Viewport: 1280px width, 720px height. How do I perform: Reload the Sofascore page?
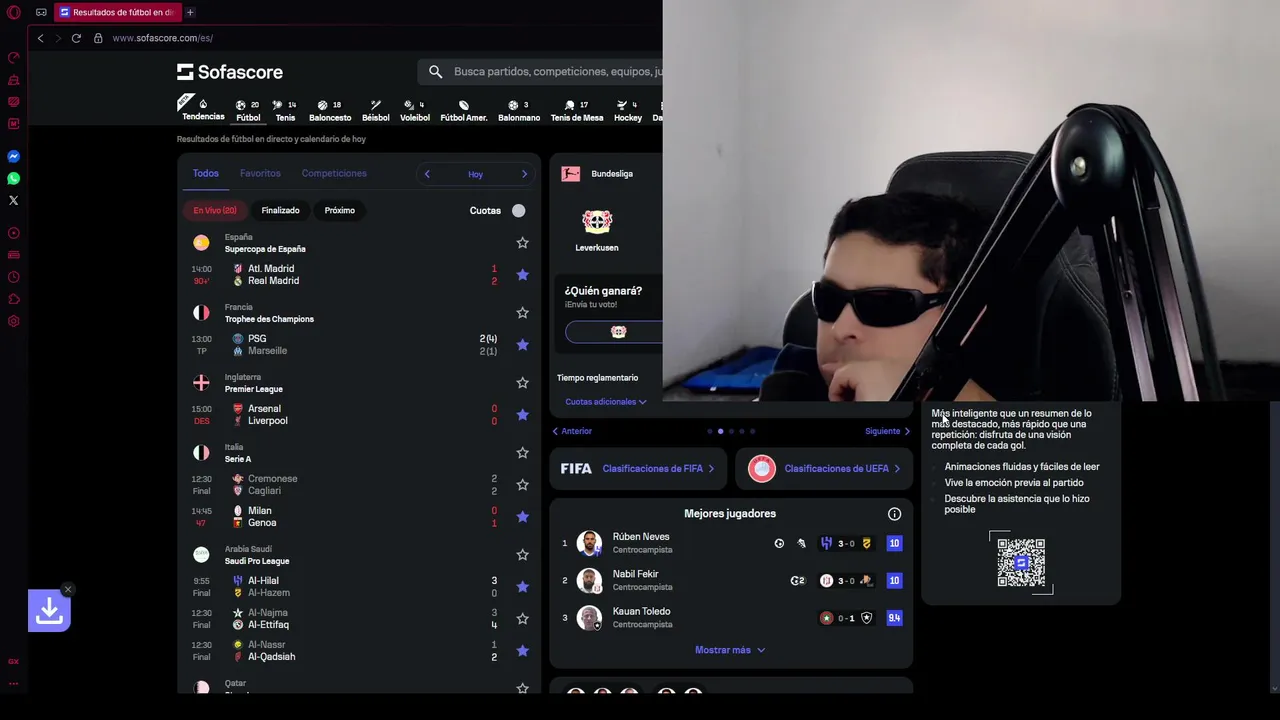76,38
